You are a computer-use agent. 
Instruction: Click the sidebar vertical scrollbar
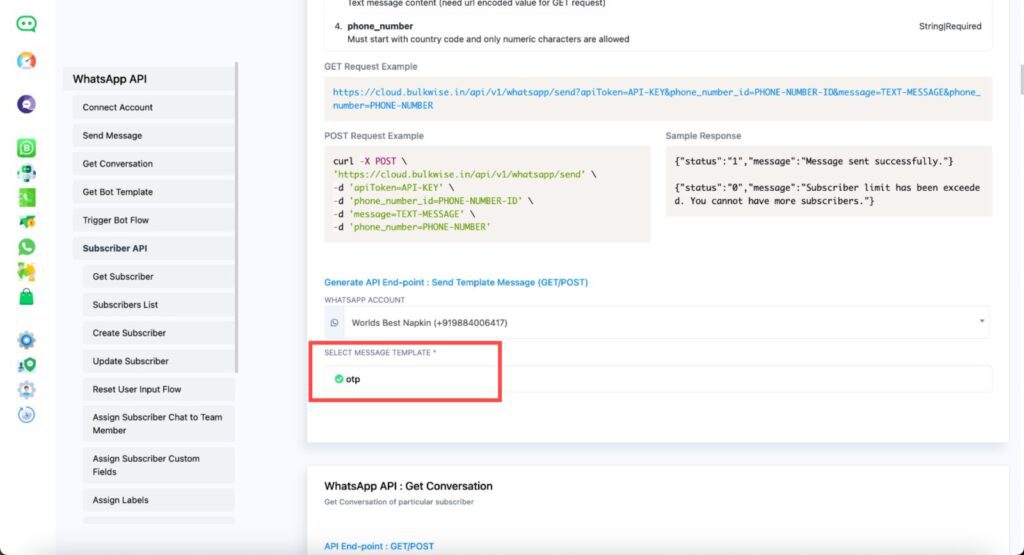236,218
